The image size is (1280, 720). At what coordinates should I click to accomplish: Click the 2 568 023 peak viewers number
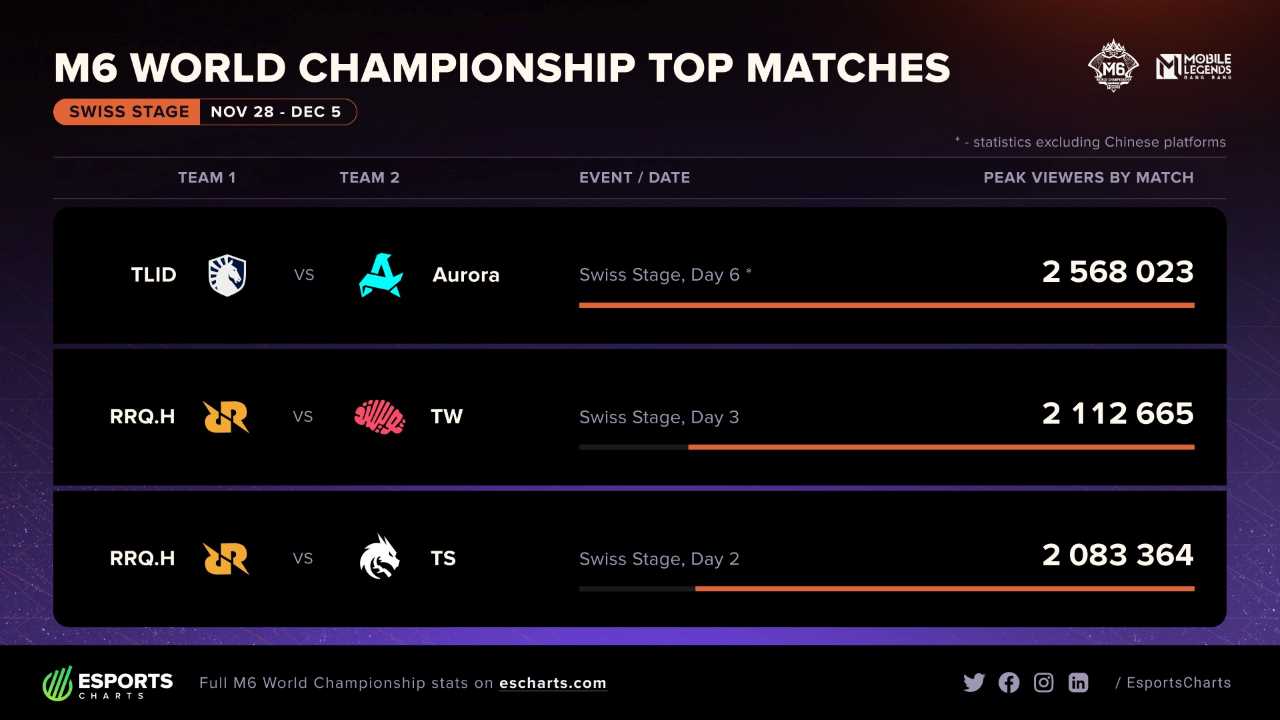tap(1117, 272)
